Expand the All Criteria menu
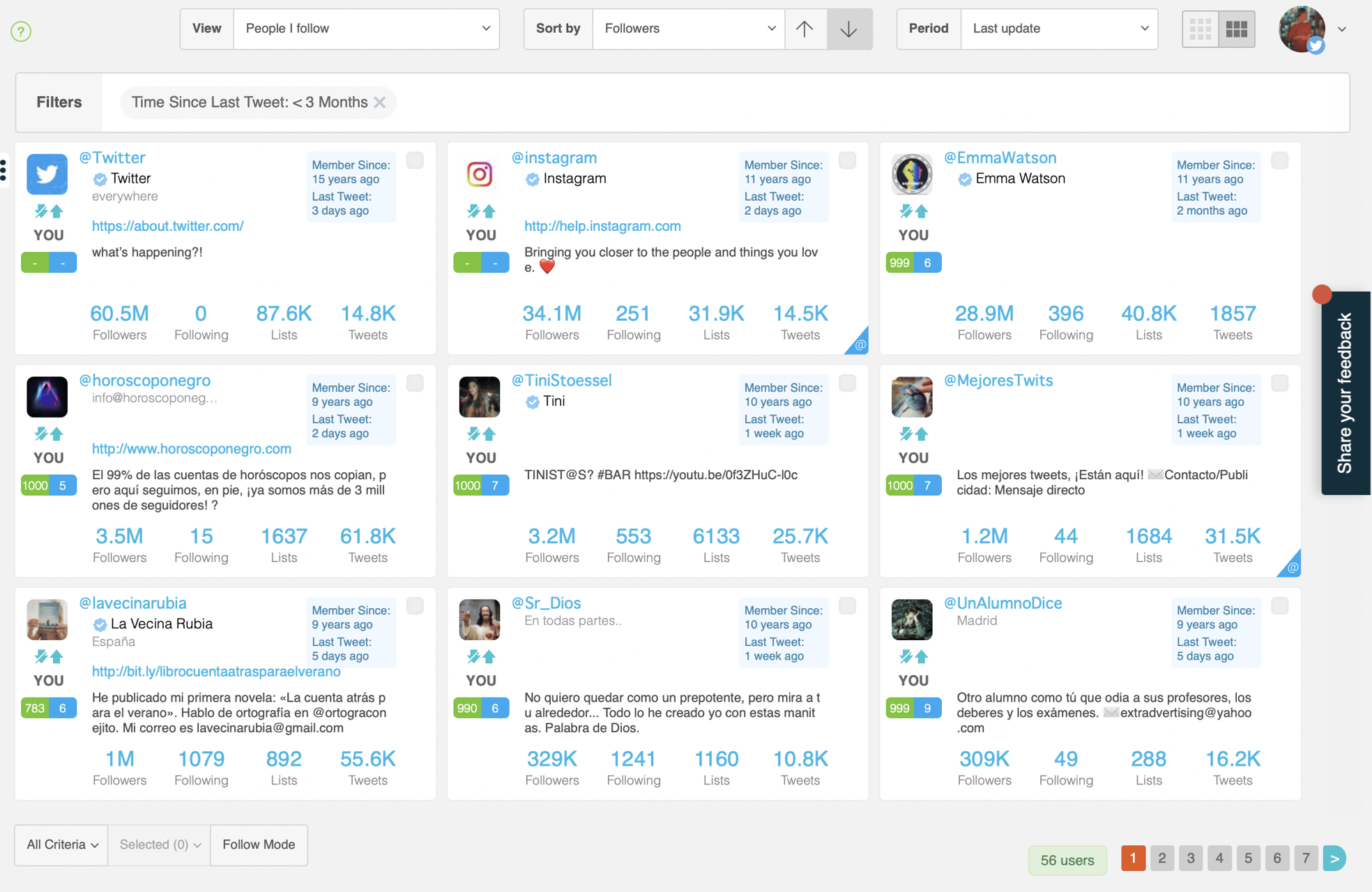The width and height of the screenshot is (1372, 892). [60, 845]
